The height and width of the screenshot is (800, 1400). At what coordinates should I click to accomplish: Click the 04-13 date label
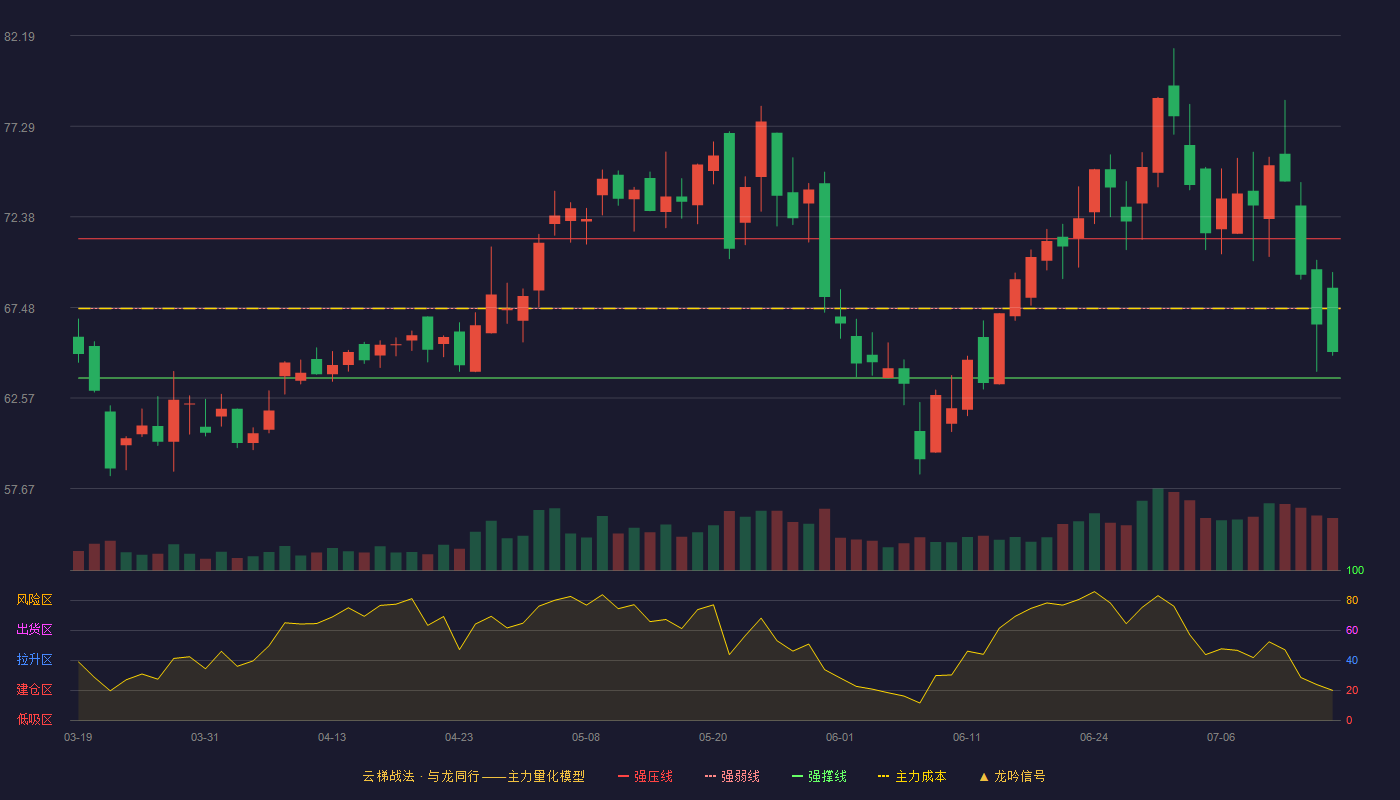point(332,737)
